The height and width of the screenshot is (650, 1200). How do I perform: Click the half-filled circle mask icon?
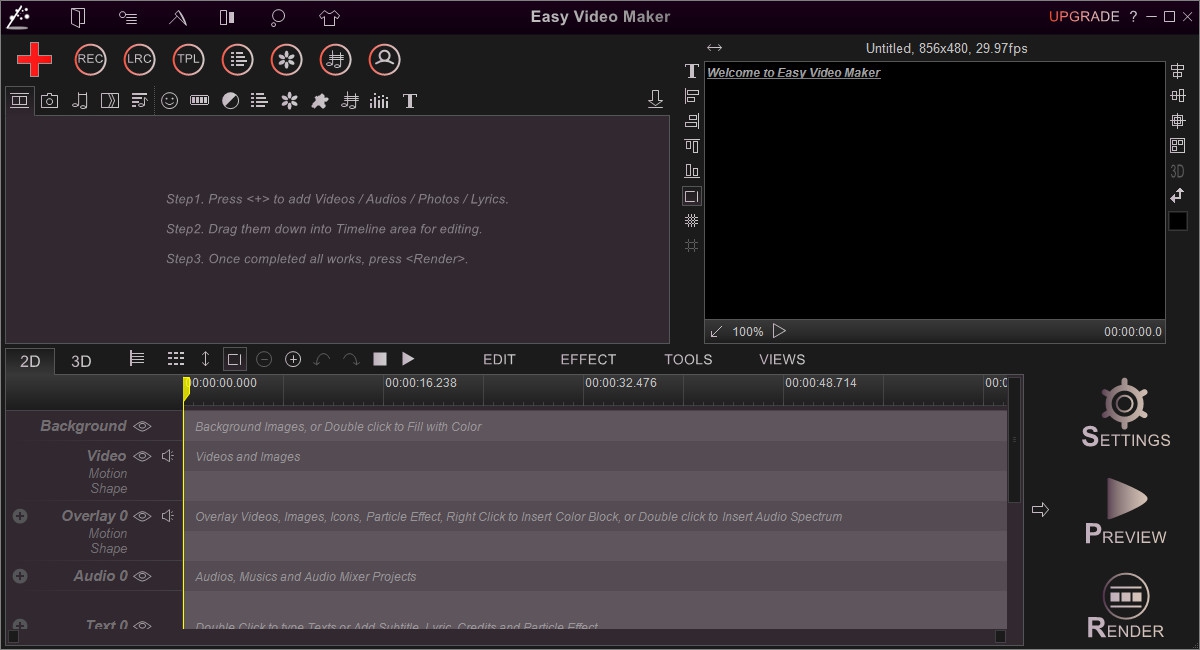(230, 100)
